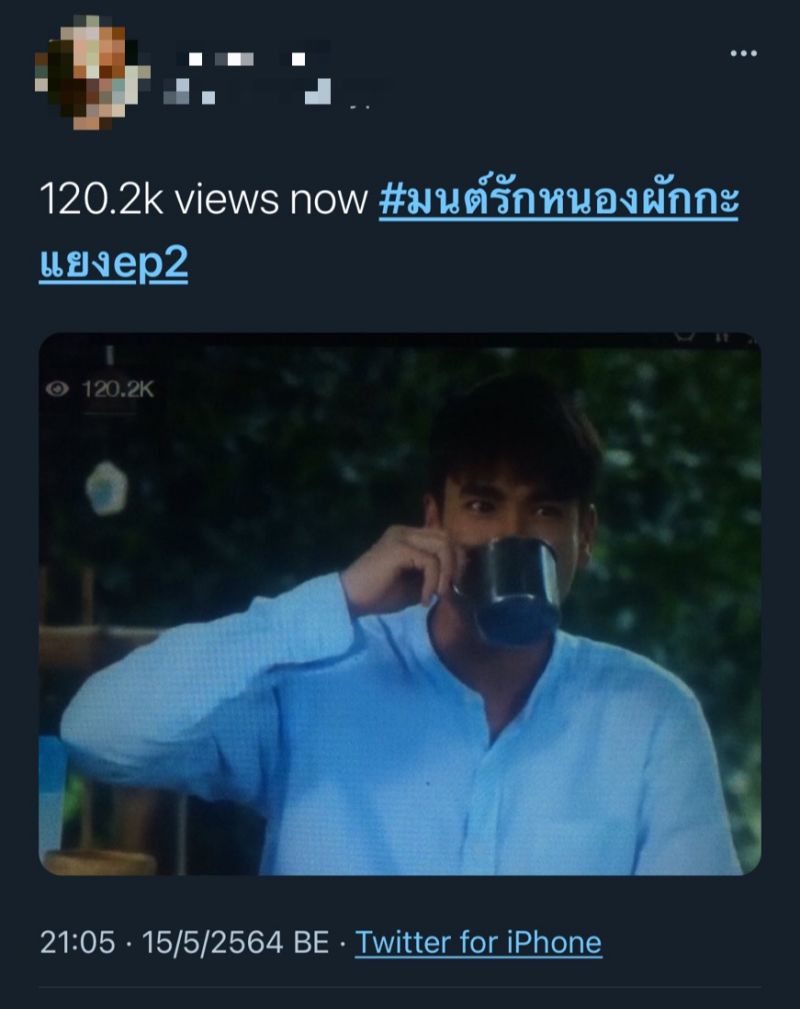The image size is (800, 1009).
Task: Tap the white hanging object in the image
Action: 106,487
